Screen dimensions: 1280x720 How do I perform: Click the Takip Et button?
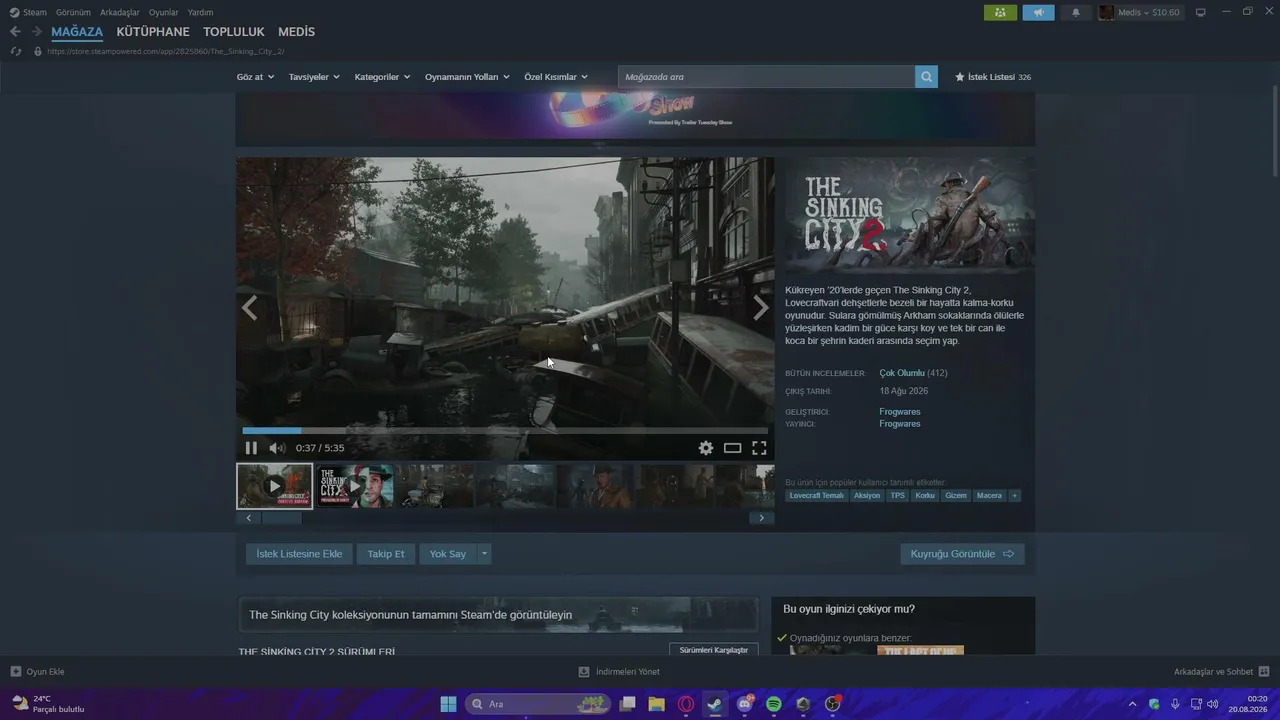[386, 554]
